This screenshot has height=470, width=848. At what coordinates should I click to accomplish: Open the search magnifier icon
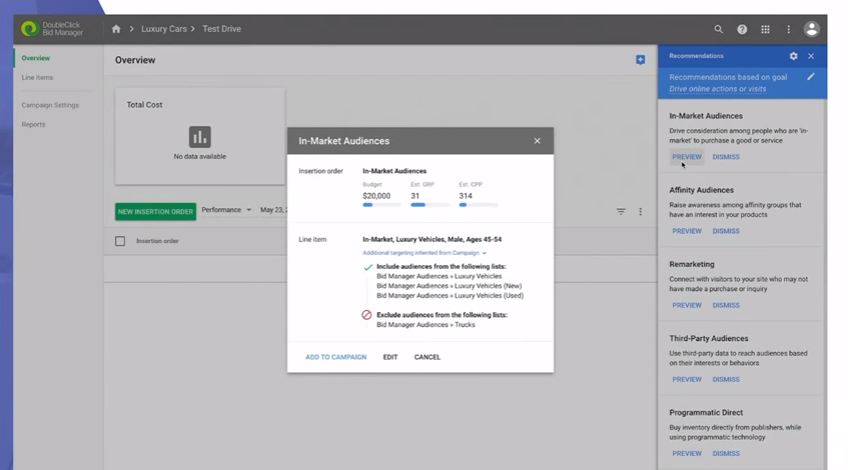(x=718, y=29)
